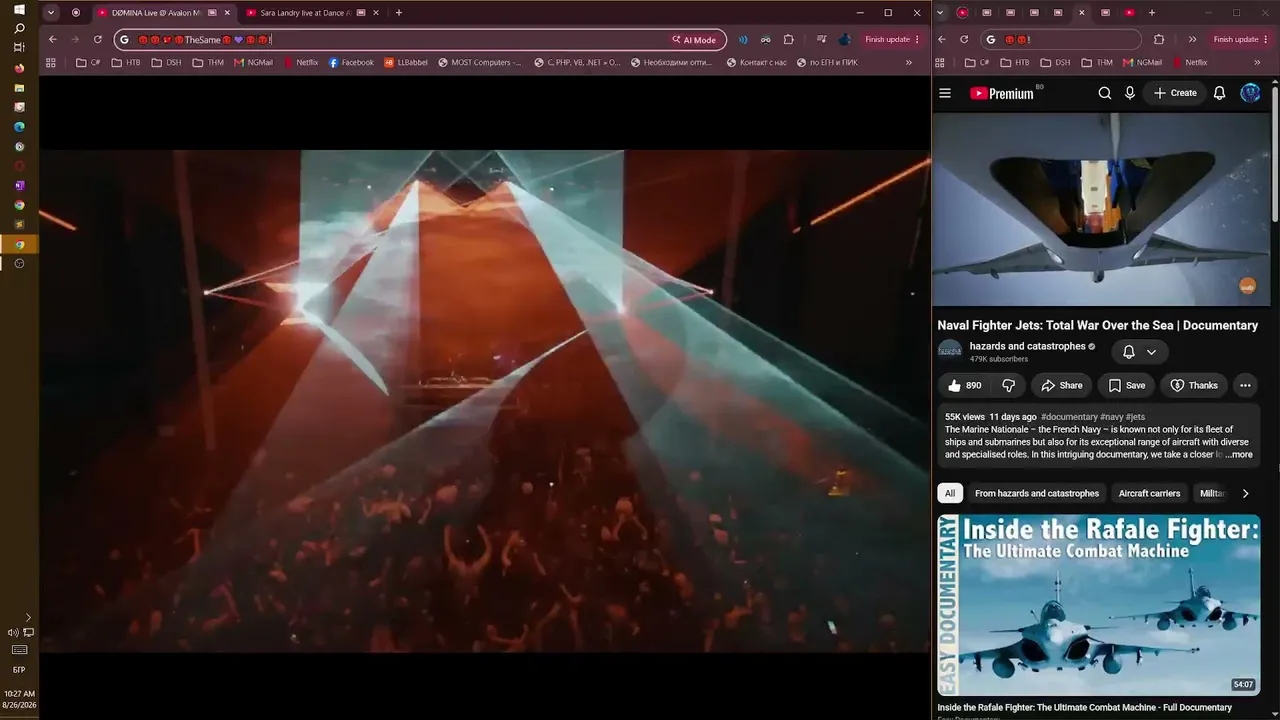Open YouTube notifications bell
The image size is (1280, 720).
coord(1220,93)
